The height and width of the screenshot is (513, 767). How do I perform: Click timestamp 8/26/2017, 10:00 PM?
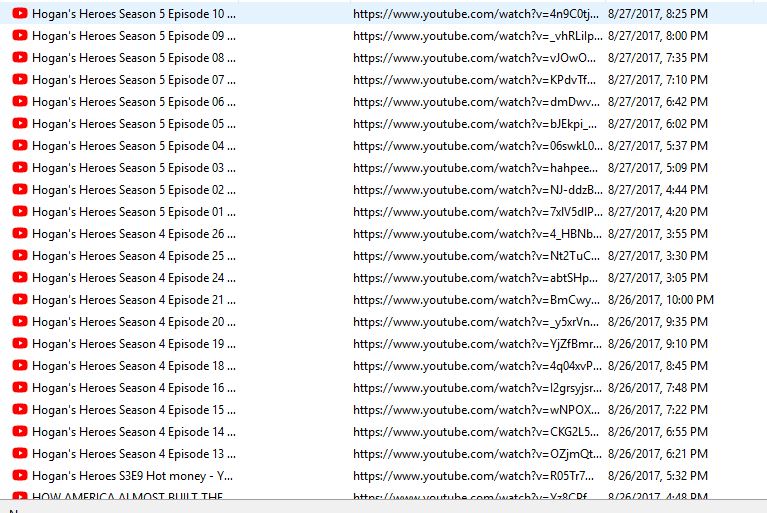(x=661, y=300)
